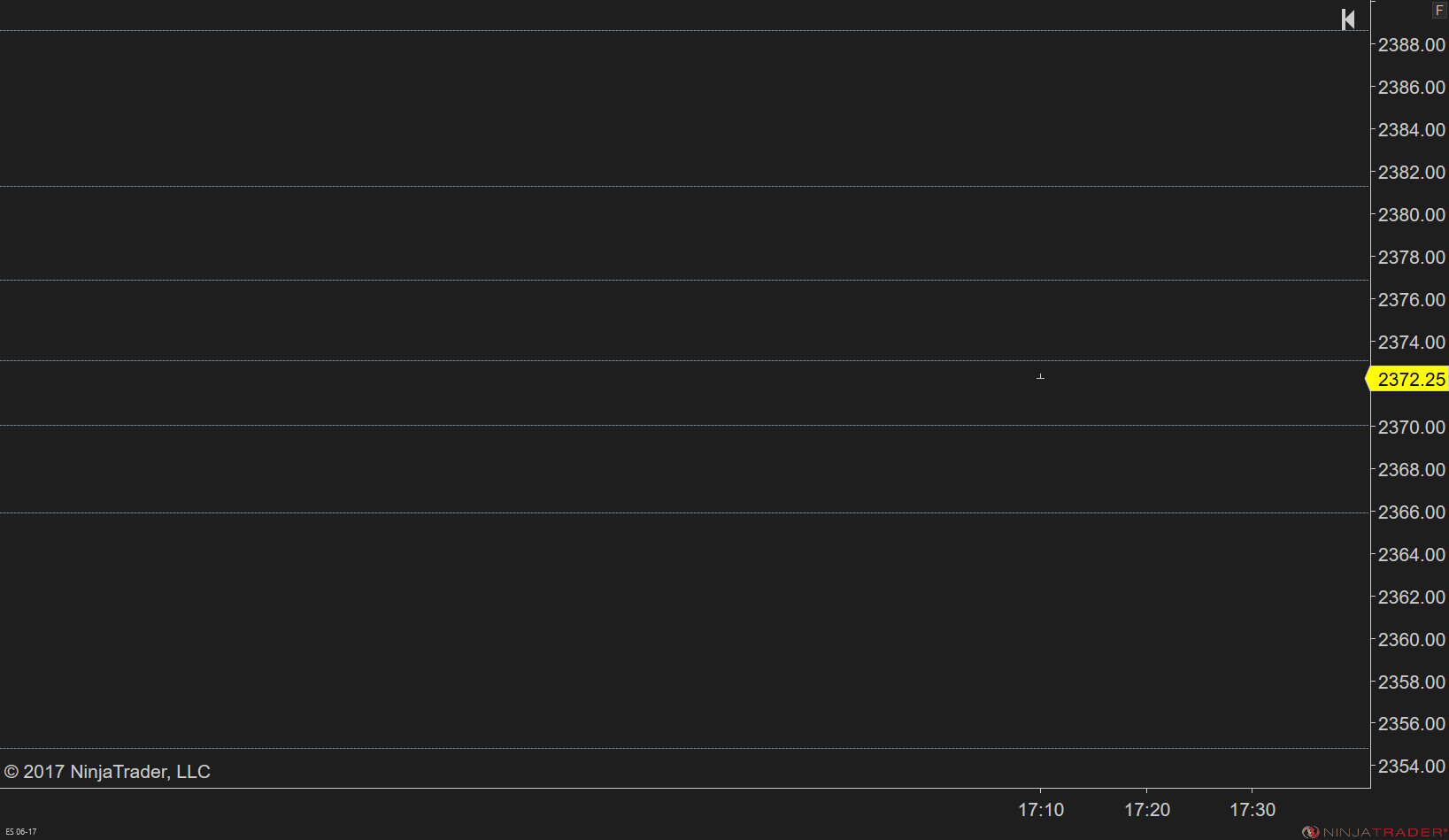The height and width of the screenshot is (840, 1449).
Task: Click the 2362.00 price scale label
Action: (1411, 597)
